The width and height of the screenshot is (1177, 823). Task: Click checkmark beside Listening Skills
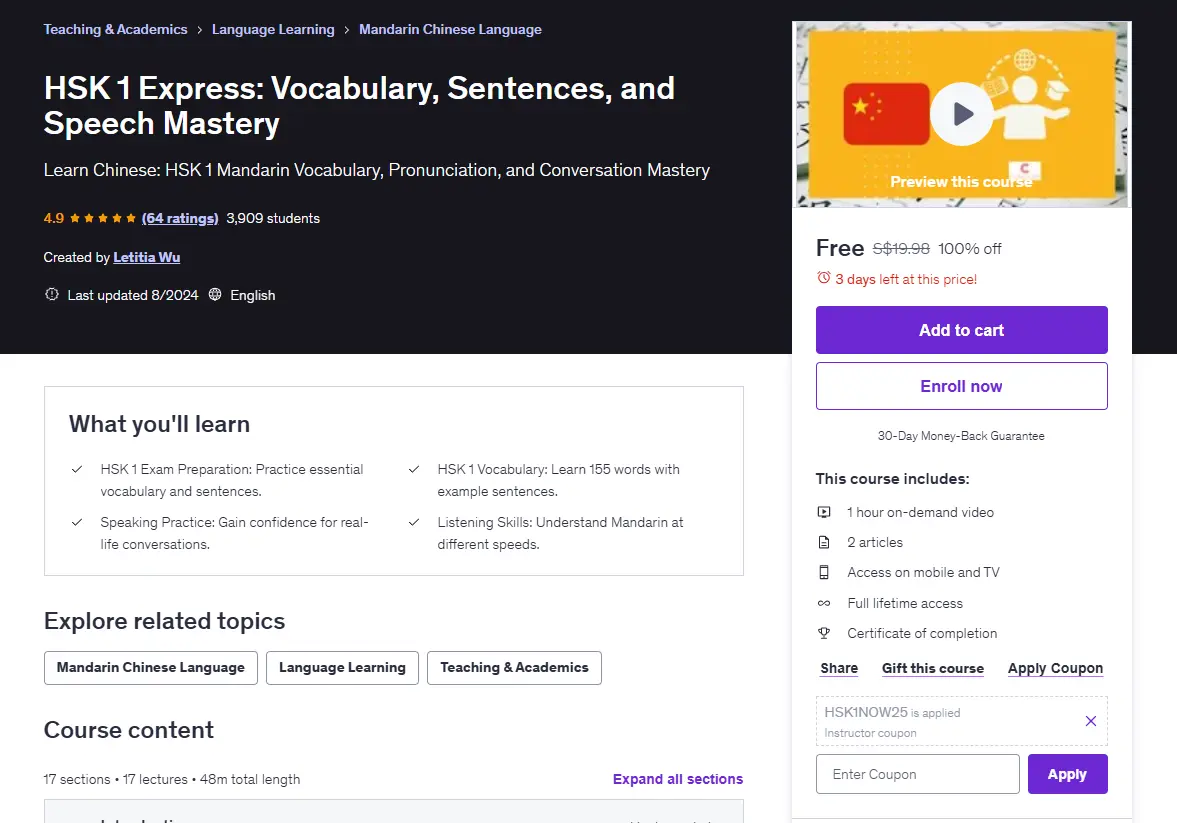tap(414, 522)
